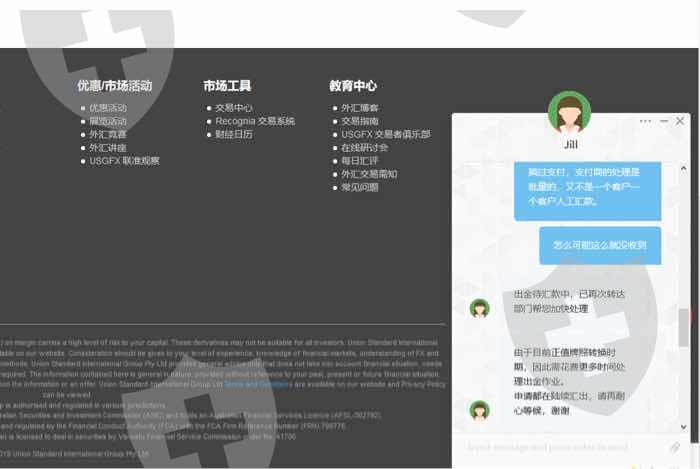Open the 财经日历 footer link
Viewport: 700px width, 469px height.
pos(234,134)
